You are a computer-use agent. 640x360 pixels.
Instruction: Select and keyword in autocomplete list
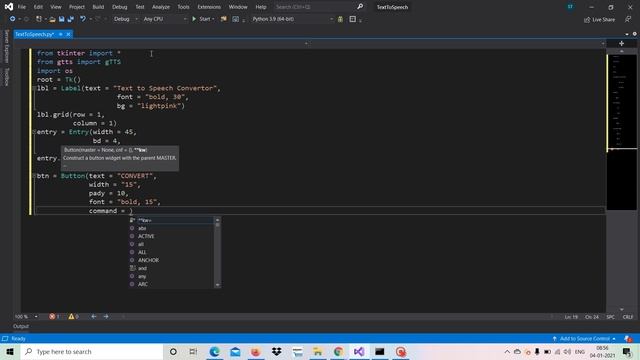pos(171,268)
